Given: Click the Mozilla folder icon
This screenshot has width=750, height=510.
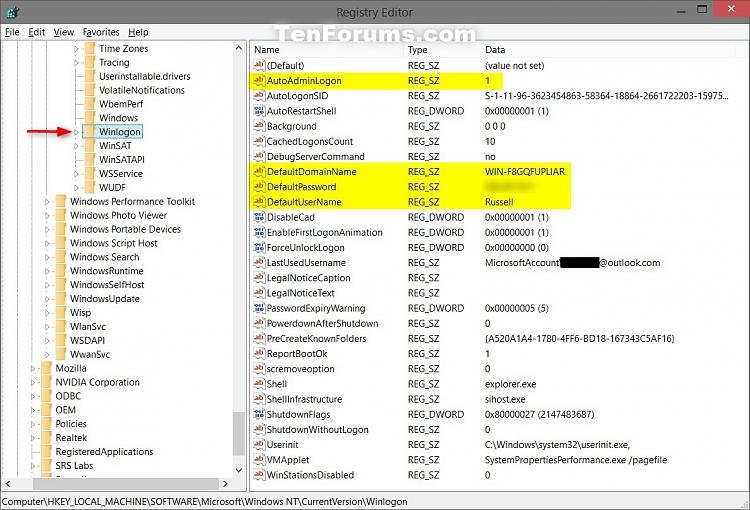Looking at the screenshot, I should [46, 368].
